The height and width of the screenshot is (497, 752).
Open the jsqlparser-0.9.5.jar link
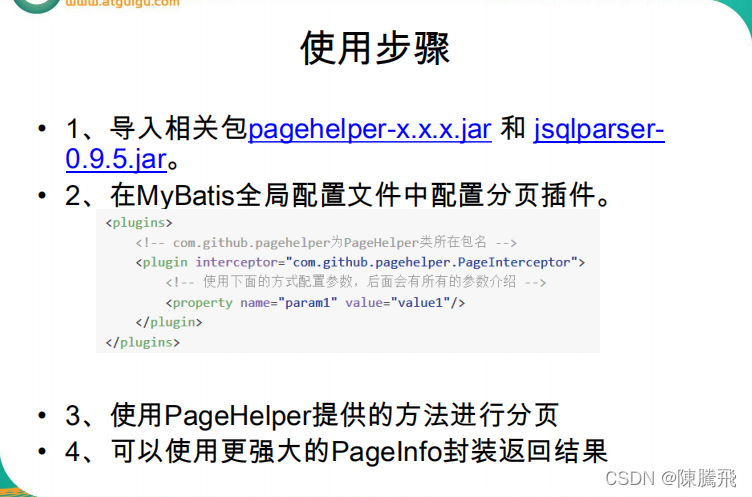pyautogui.click(x=599, y=130)
